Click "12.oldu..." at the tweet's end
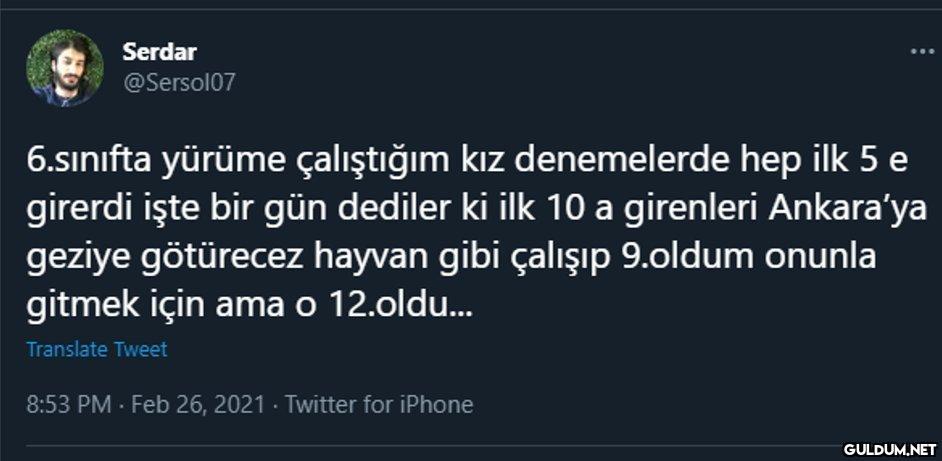Image resolution: width=942 pixels, height=461 pixels. tap(418, 305)
